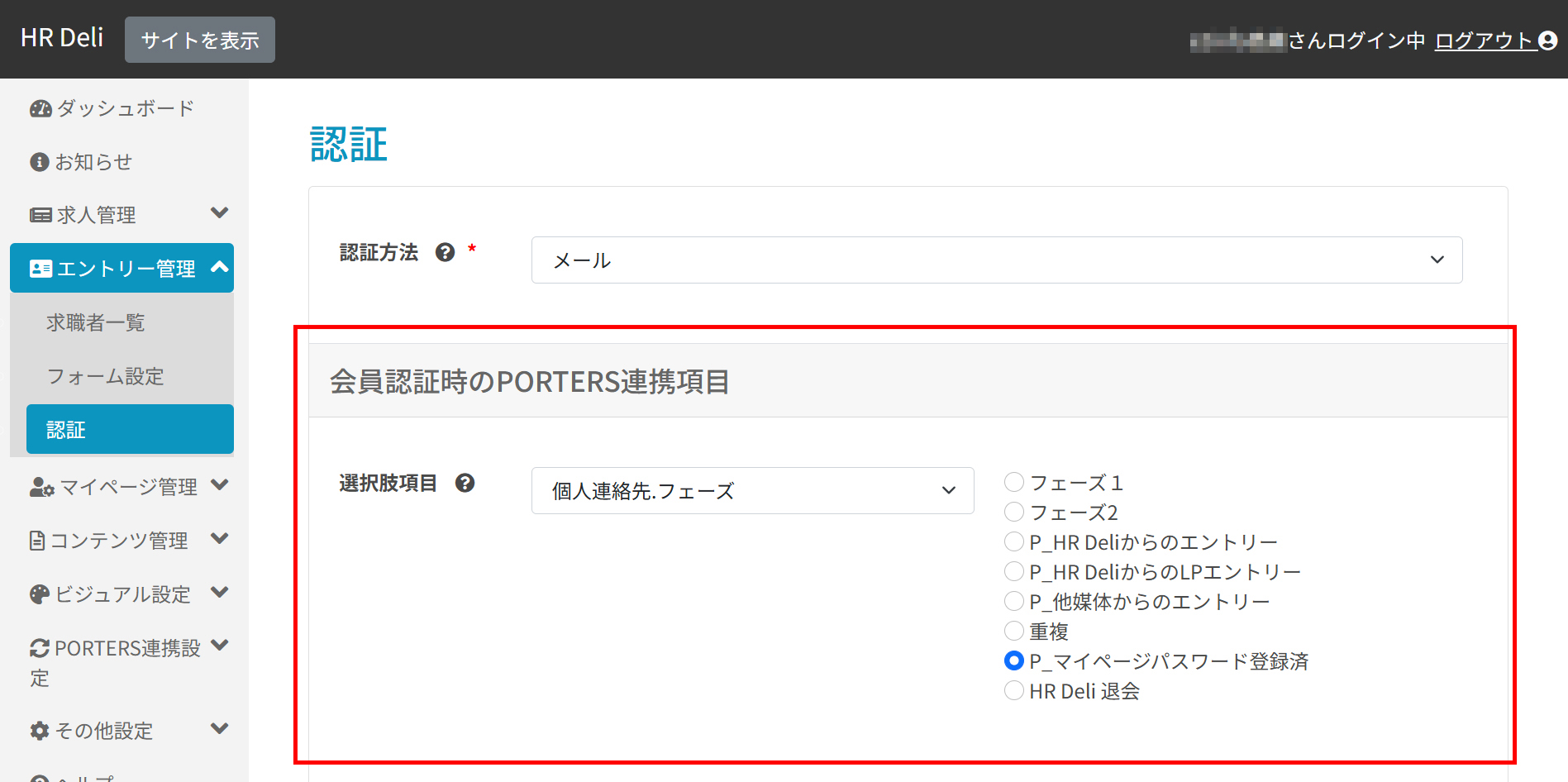The width and height of the screenshot is (1568, 782).
Task: Open help tooltip for 認証方法
Action: click(x=446, y=252)
